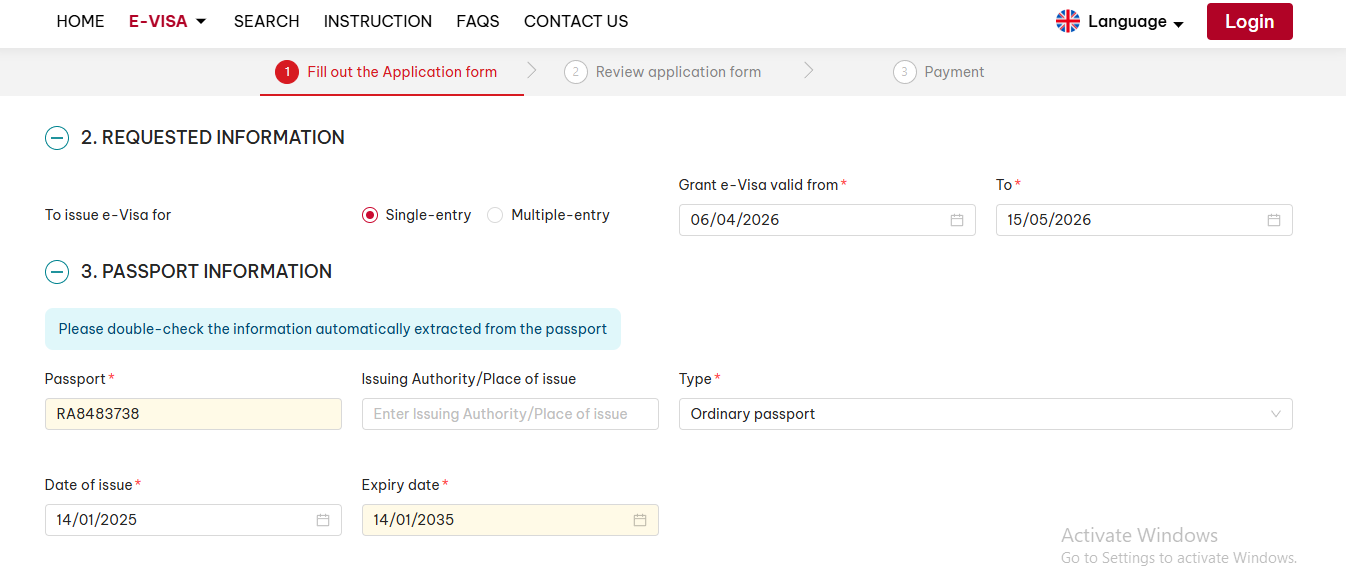Go to the FAQS page
The height and width of the screenshot is (587, 1346).
coord(477,21)
